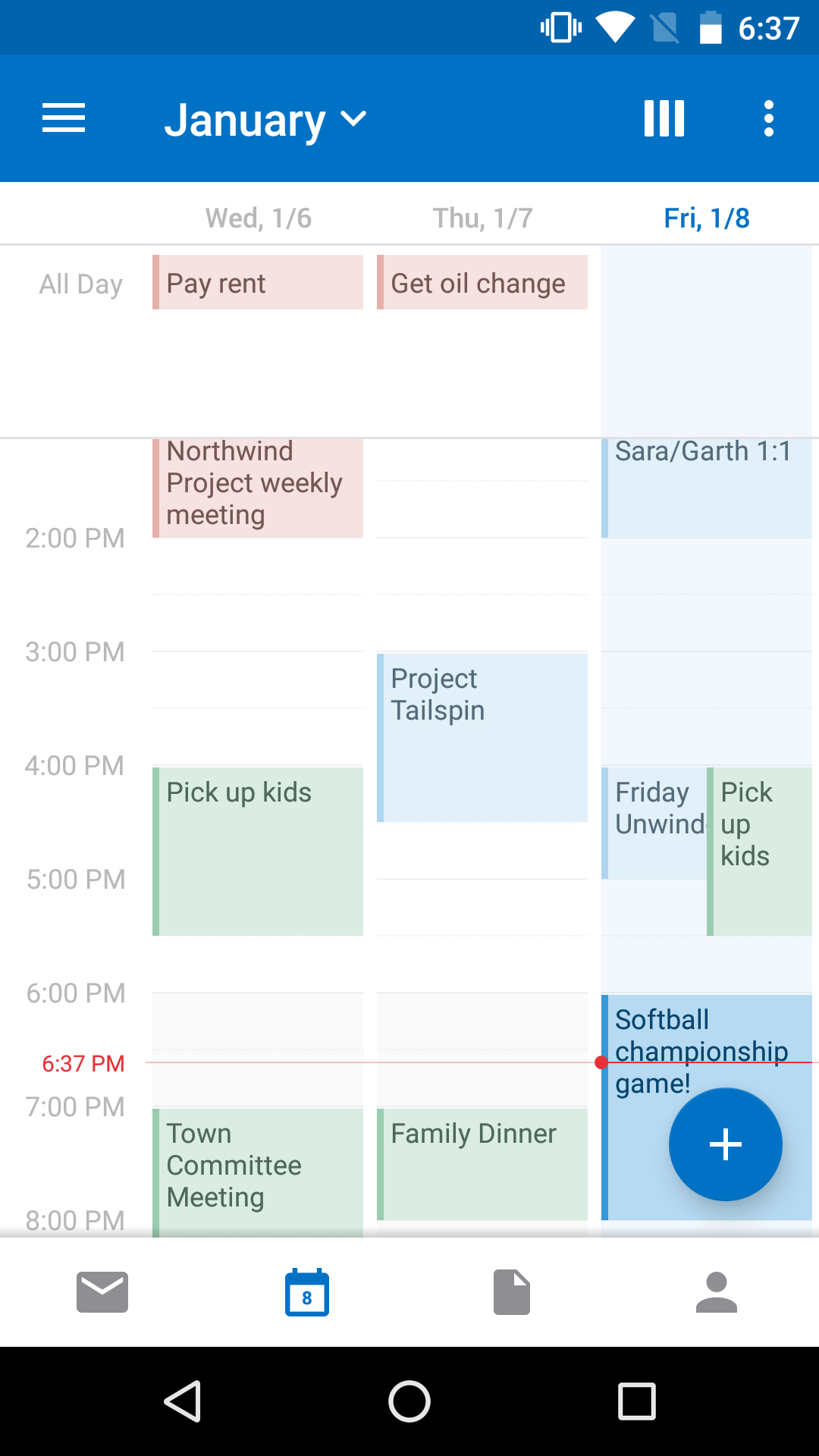Select the Calendar tab icon
Viewport: 819px width, 1456px height.
pos(307,1292)
